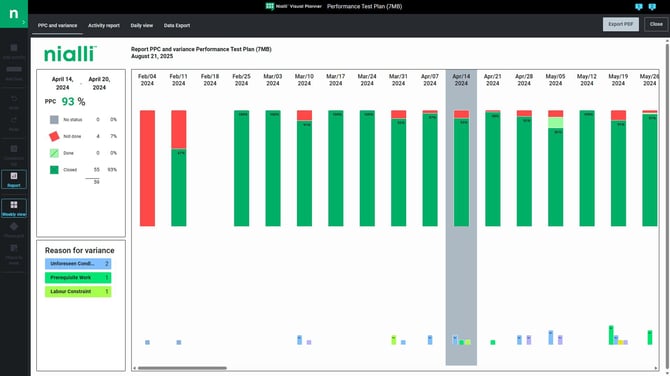
Task: Select the Prerequisite Work variance reason
Action: point(78,278)
